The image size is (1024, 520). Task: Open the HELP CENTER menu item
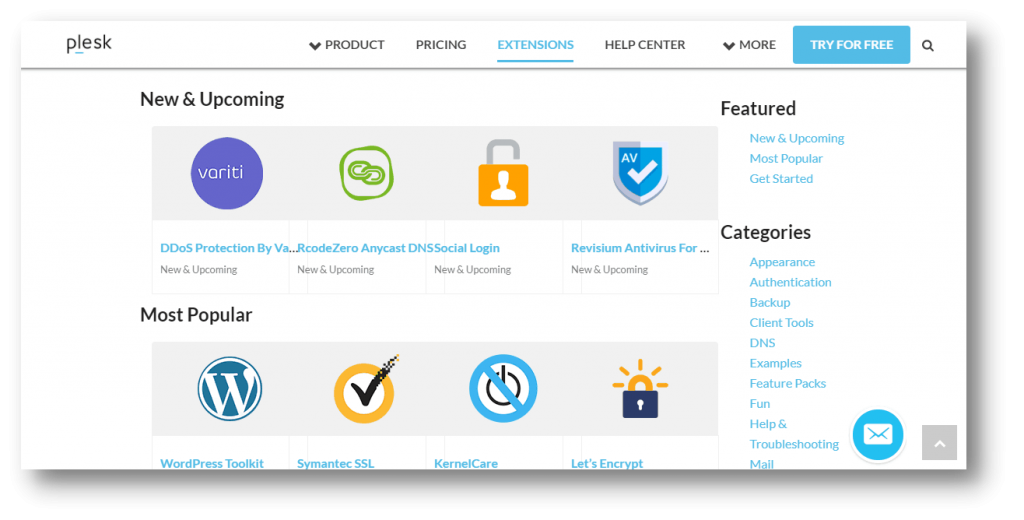645,45
